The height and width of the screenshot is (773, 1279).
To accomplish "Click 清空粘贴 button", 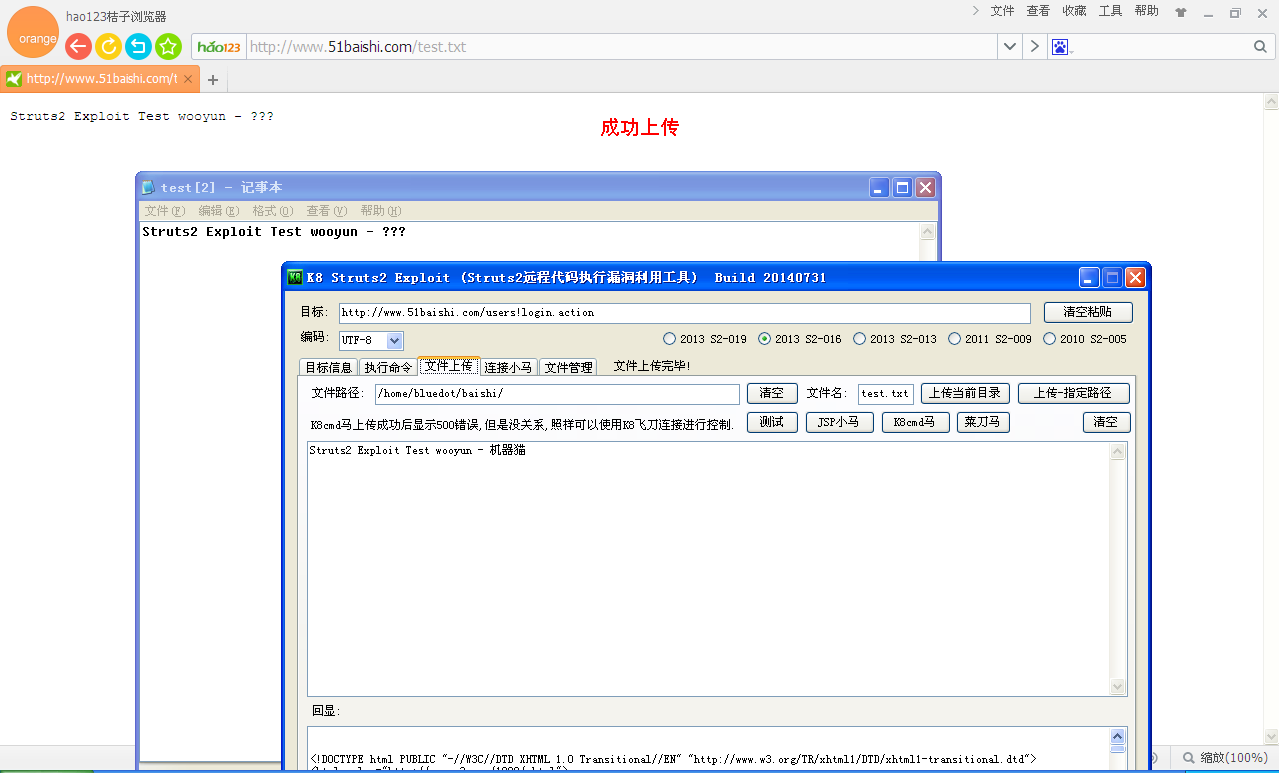I will tap(1088, 312).
